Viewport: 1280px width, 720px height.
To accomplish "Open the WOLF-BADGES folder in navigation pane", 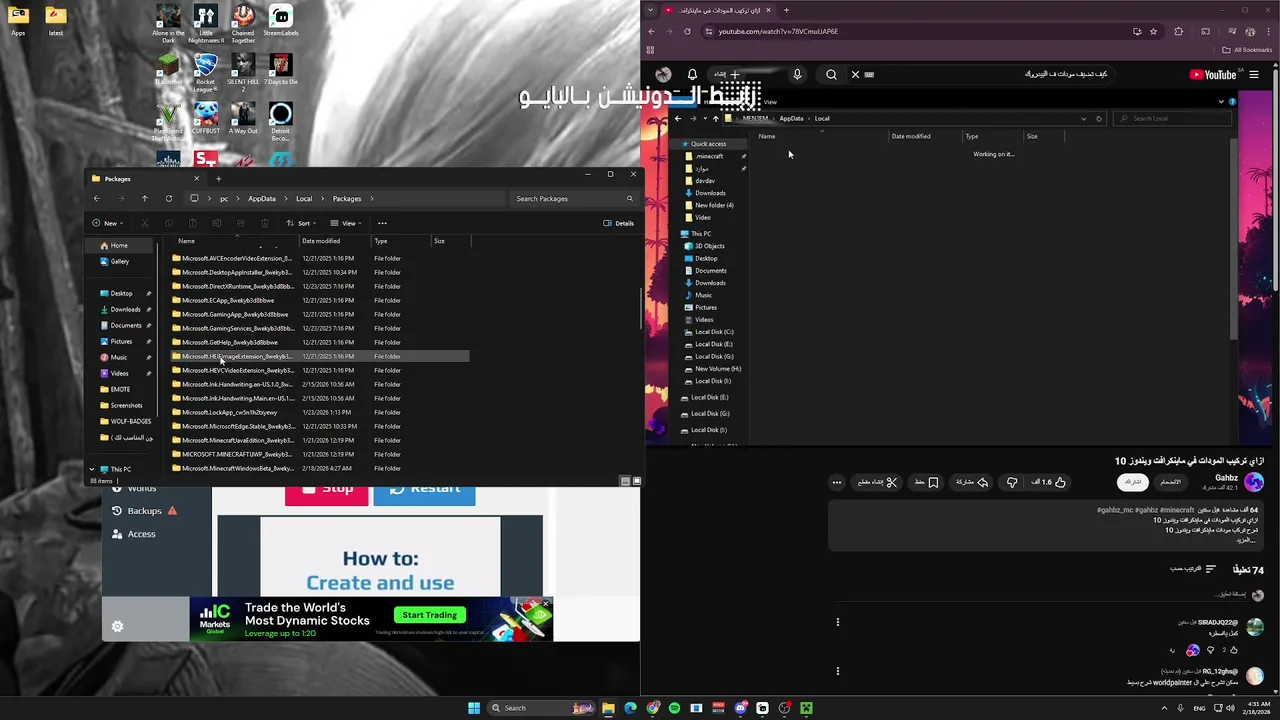I will (x=130, y=421).
